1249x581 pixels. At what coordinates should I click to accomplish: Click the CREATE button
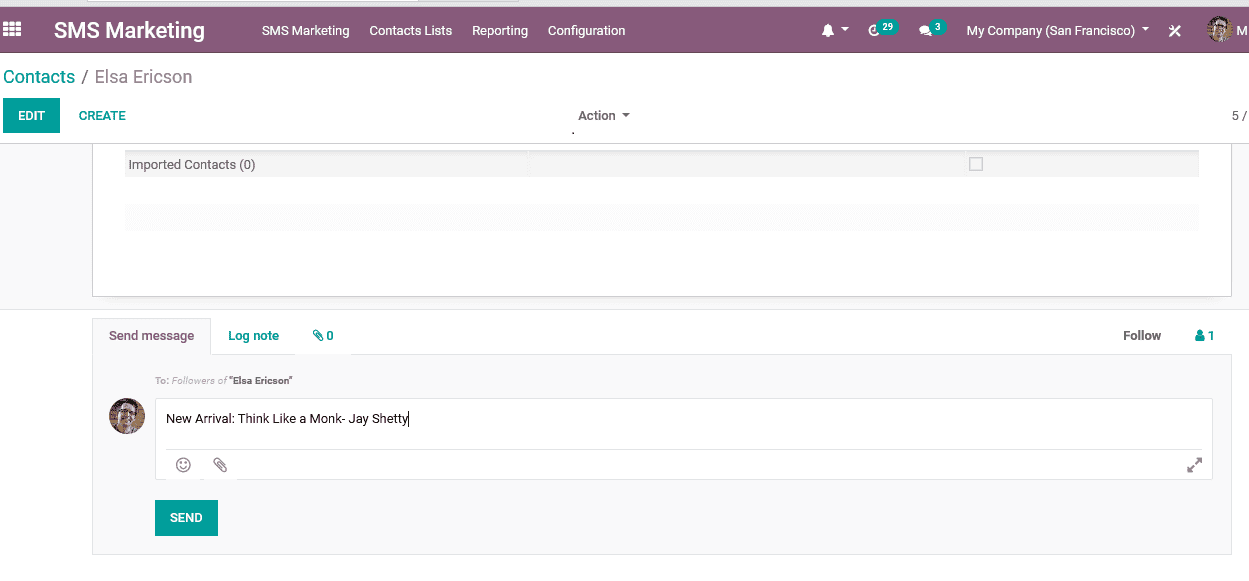[x=102, y=116]
